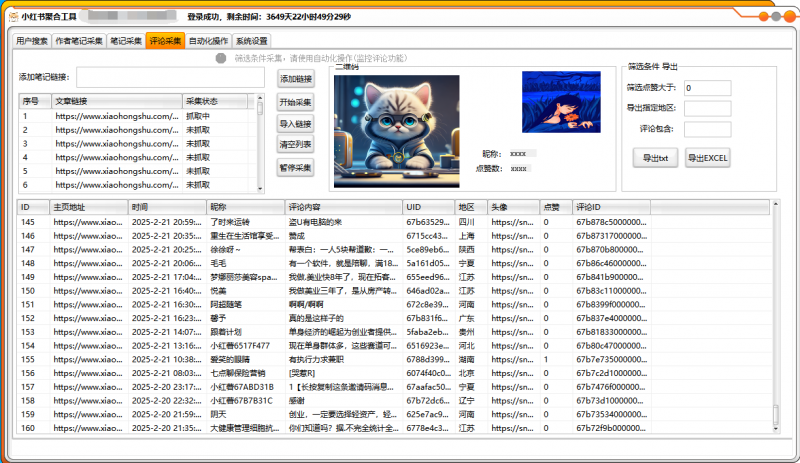Open the 系统设置 tab
800x463 pixels.
(x=252, y=41)
